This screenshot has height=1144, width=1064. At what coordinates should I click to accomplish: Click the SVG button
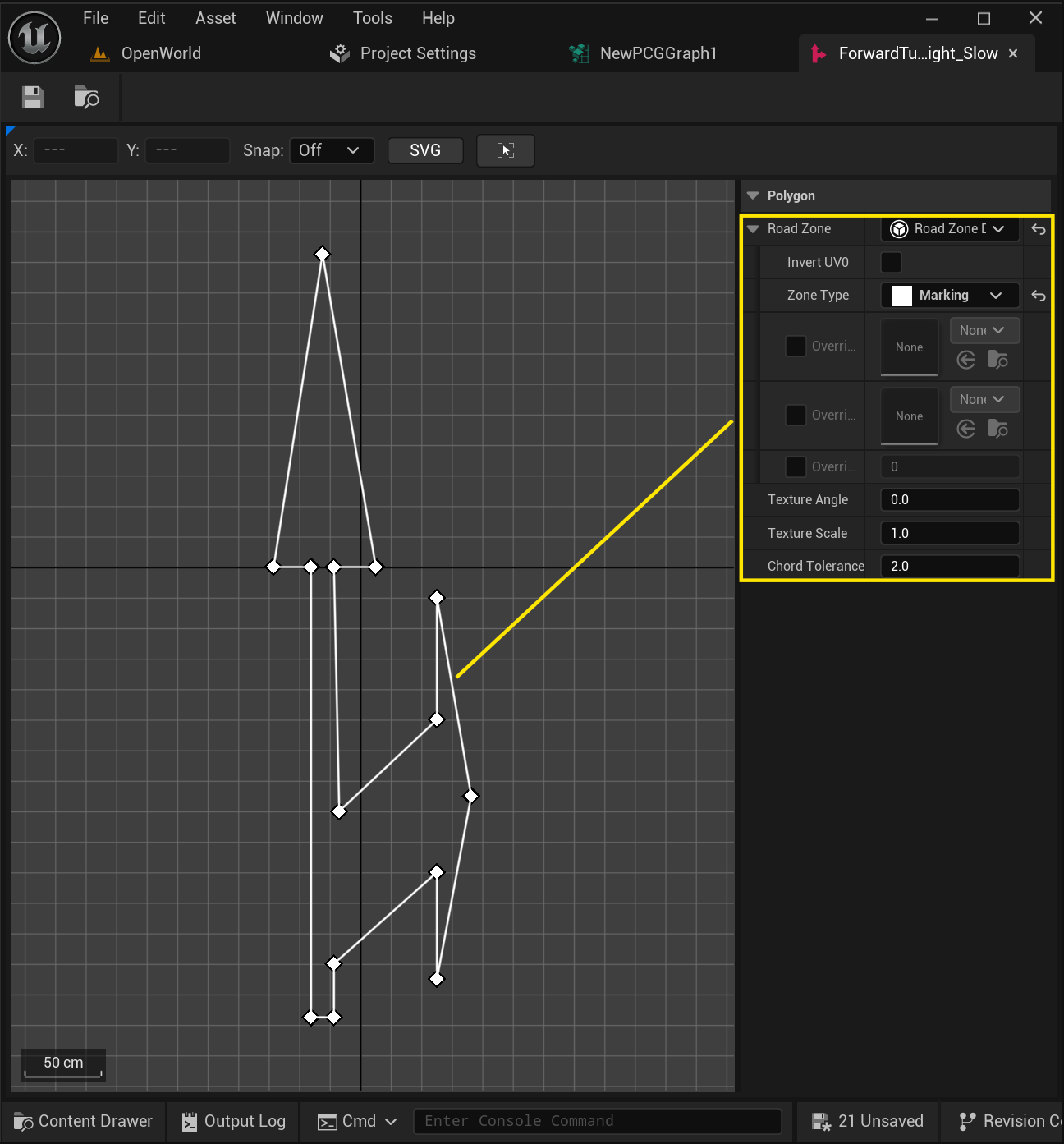tap(425, 150)
